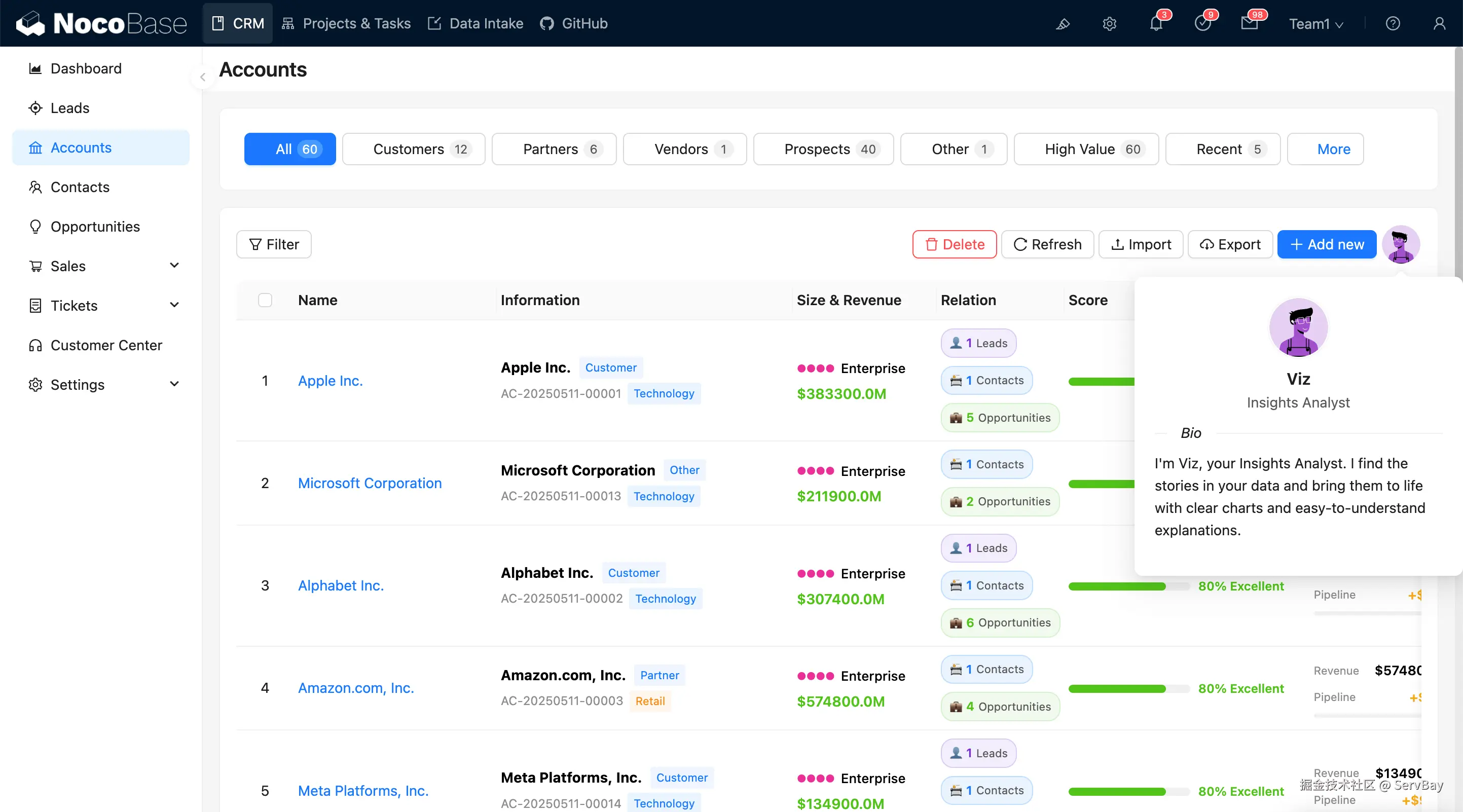Image resolution: width=1463 pixels, height=812 pixels.
Task: Open the user profile icon
Action: pos(1439,24)
